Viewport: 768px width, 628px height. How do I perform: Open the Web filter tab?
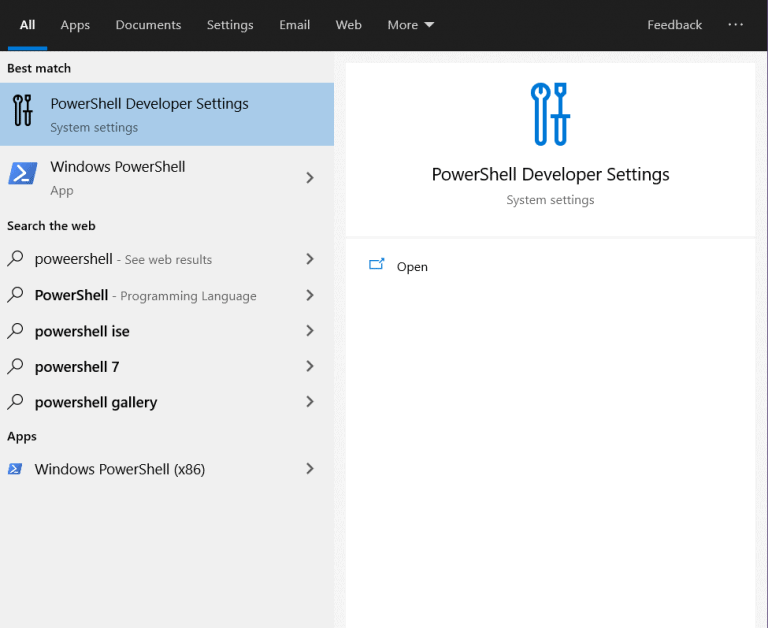point(348,25)
